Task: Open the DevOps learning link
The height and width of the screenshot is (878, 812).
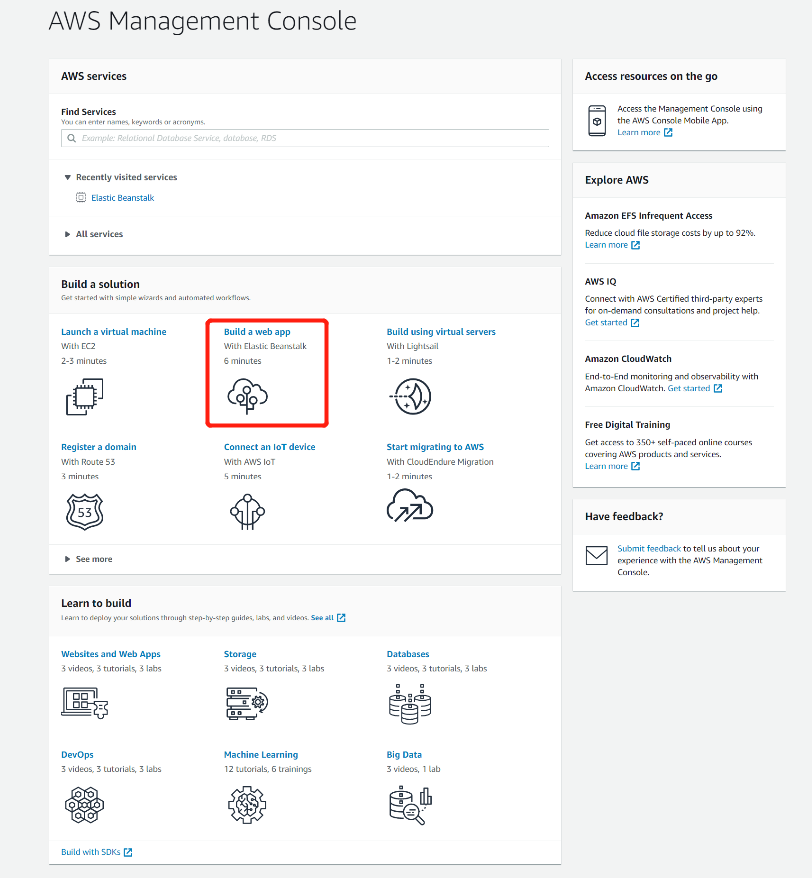Action: click(77, 755)
